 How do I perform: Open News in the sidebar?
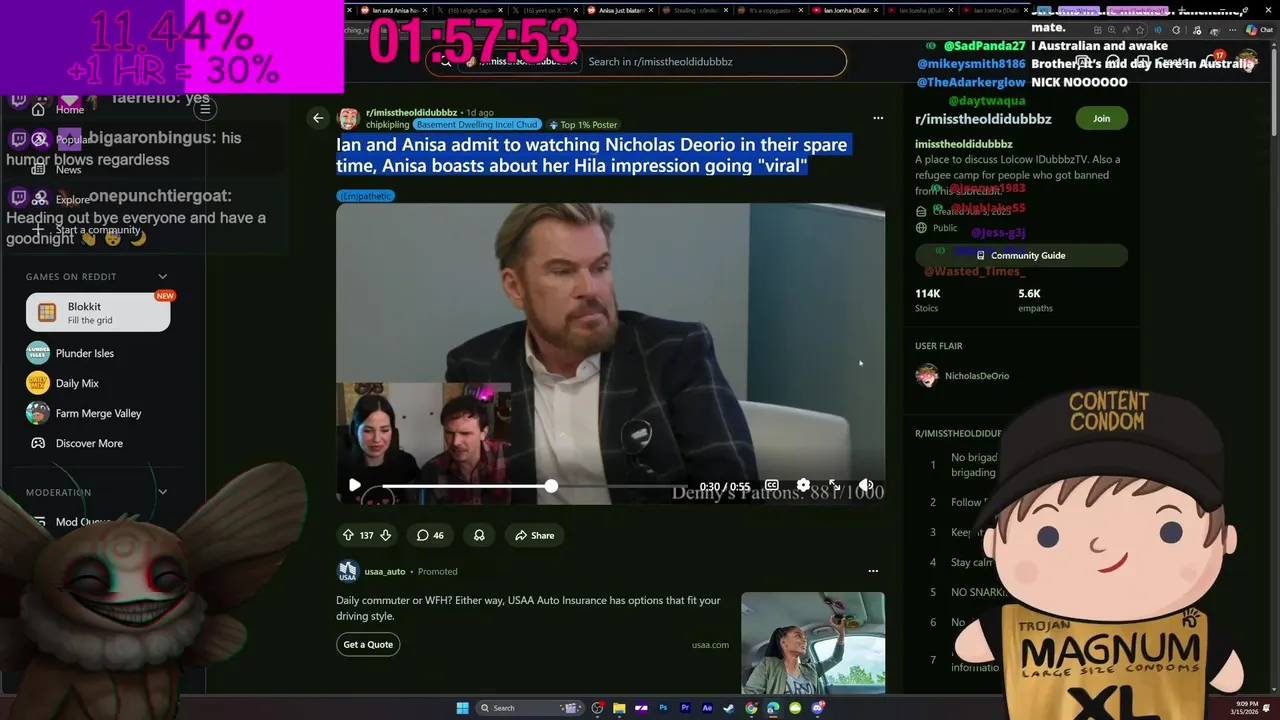69,170
